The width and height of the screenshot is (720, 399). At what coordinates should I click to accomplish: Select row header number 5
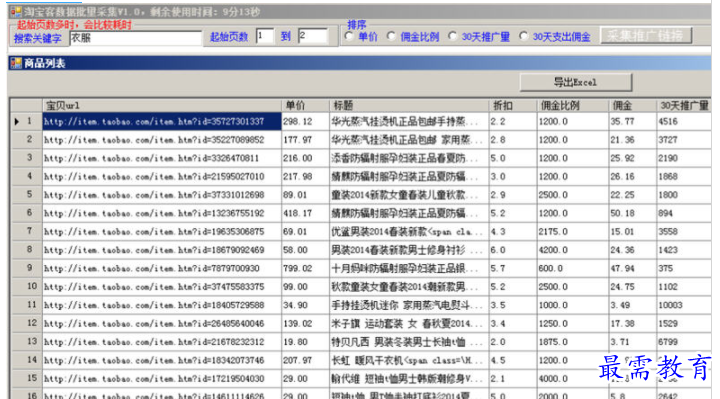click(x=26, y=195)
